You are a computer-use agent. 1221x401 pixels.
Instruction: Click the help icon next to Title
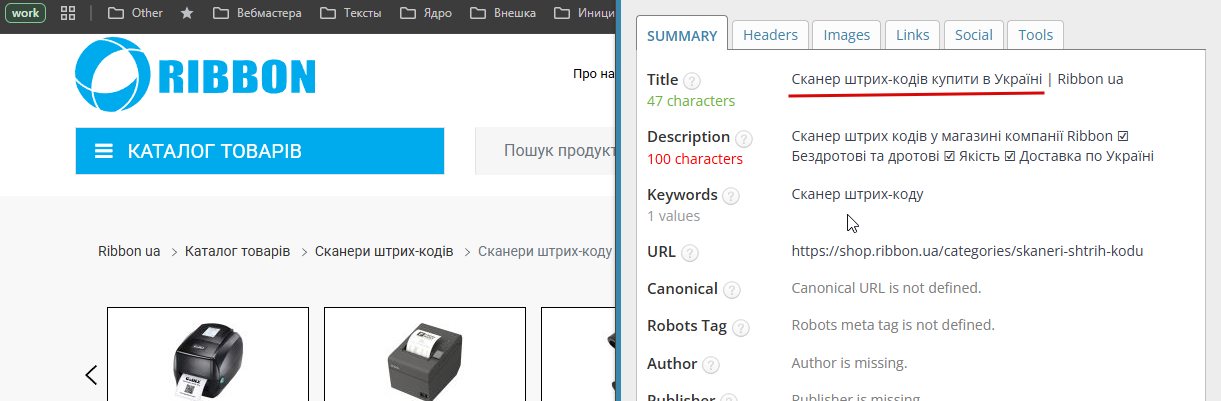point(692,81)
